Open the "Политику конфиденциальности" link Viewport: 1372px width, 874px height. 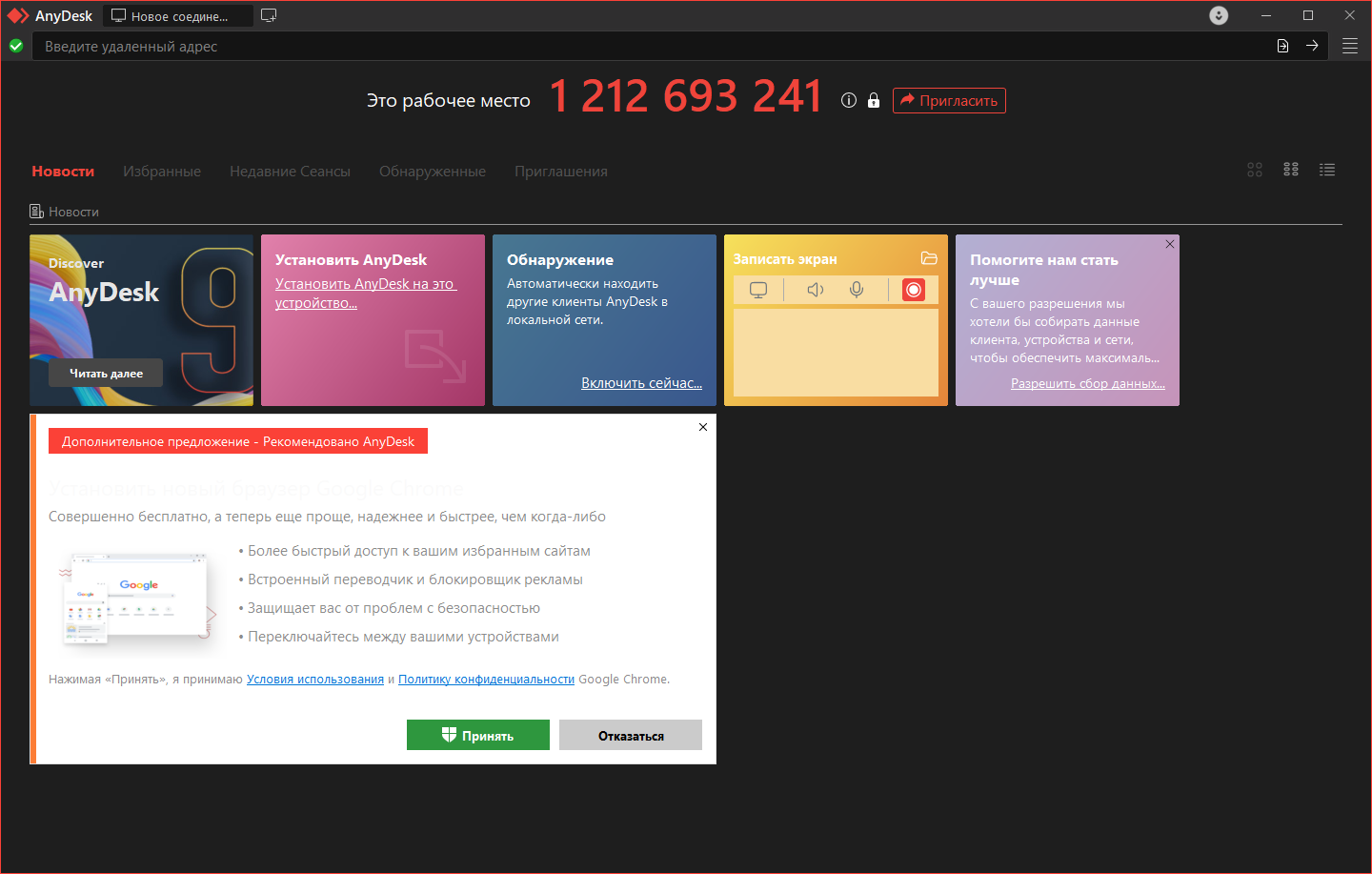(x=487, y=680)
